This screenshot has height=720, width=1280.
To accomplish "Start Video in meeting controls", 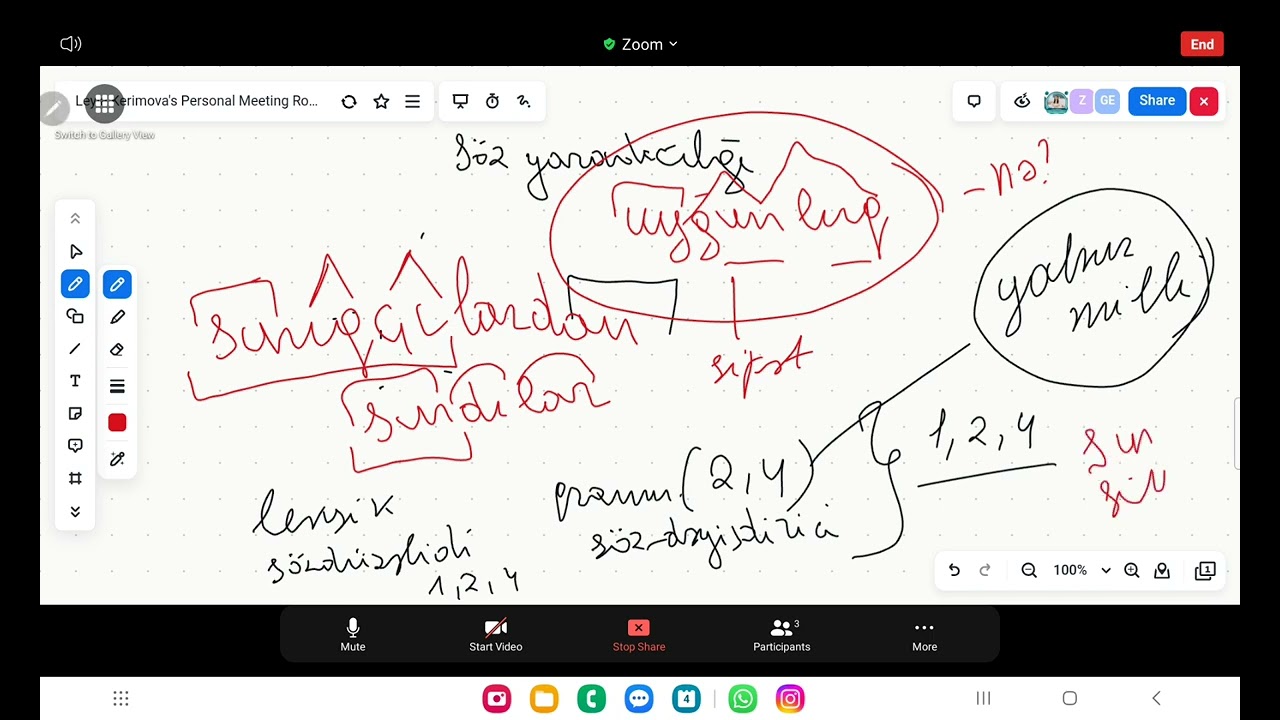I will [x=496, y=634].
